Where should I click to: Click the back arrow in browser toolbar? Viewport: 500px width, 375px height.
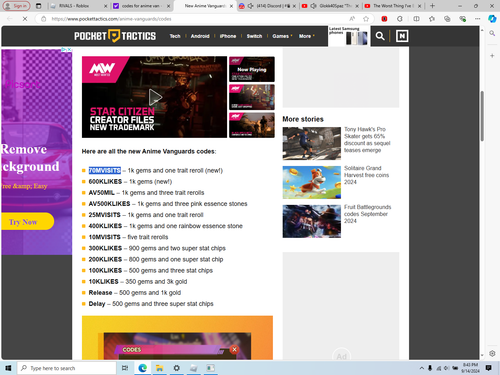click(9, 19)
